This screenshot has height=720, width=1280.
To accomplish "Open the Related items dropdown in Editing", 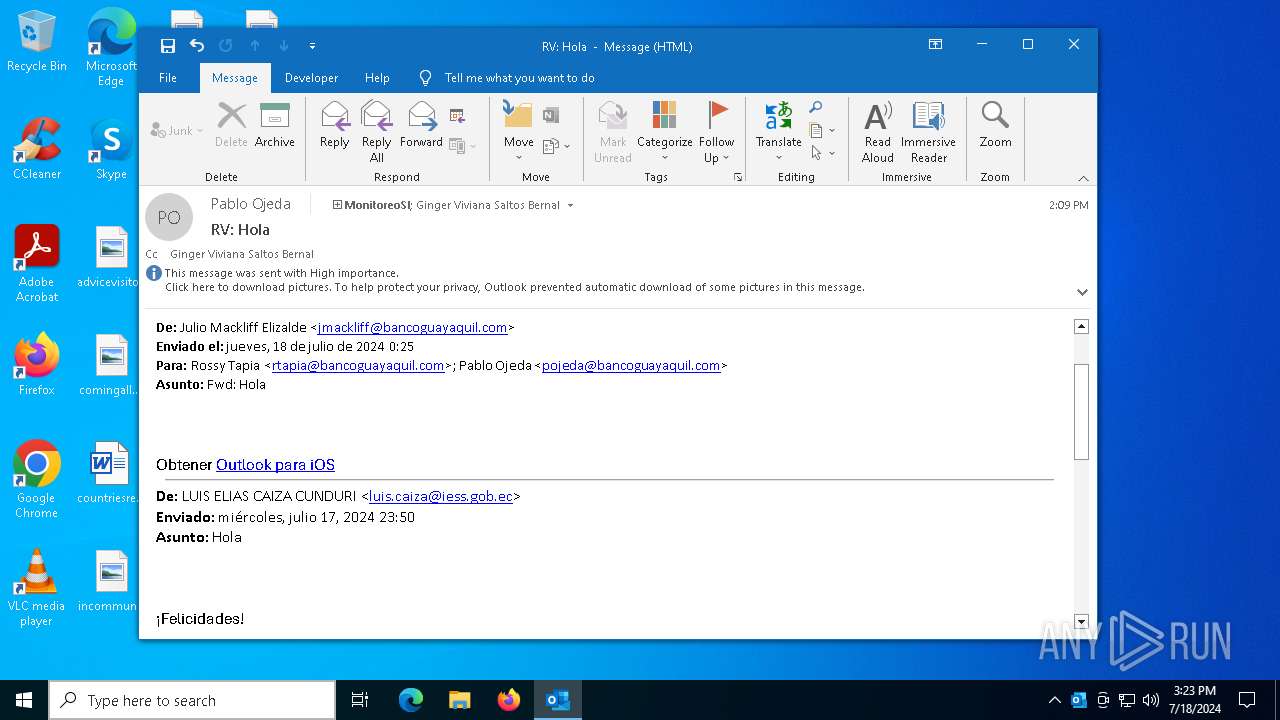I will pyautogui.click(x=822, y=131).
